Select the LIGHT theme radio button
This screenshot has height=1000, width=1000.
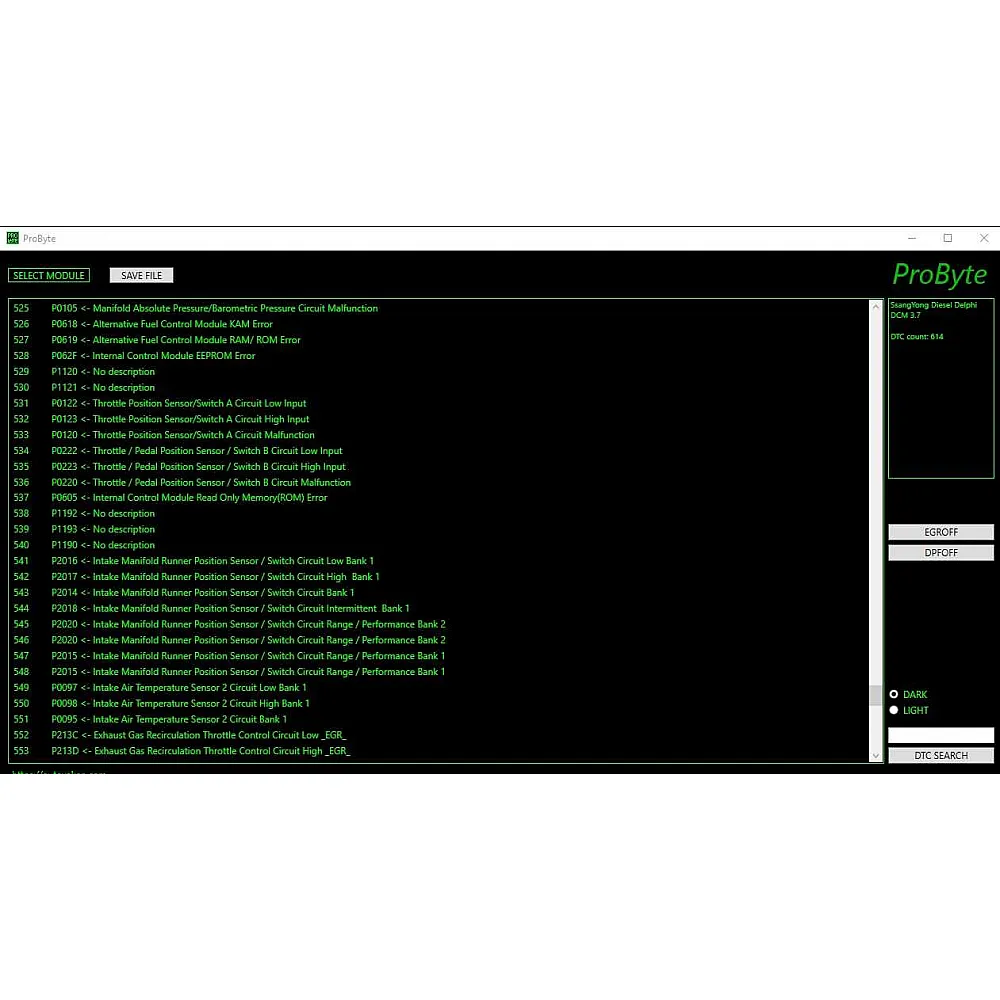894,710
